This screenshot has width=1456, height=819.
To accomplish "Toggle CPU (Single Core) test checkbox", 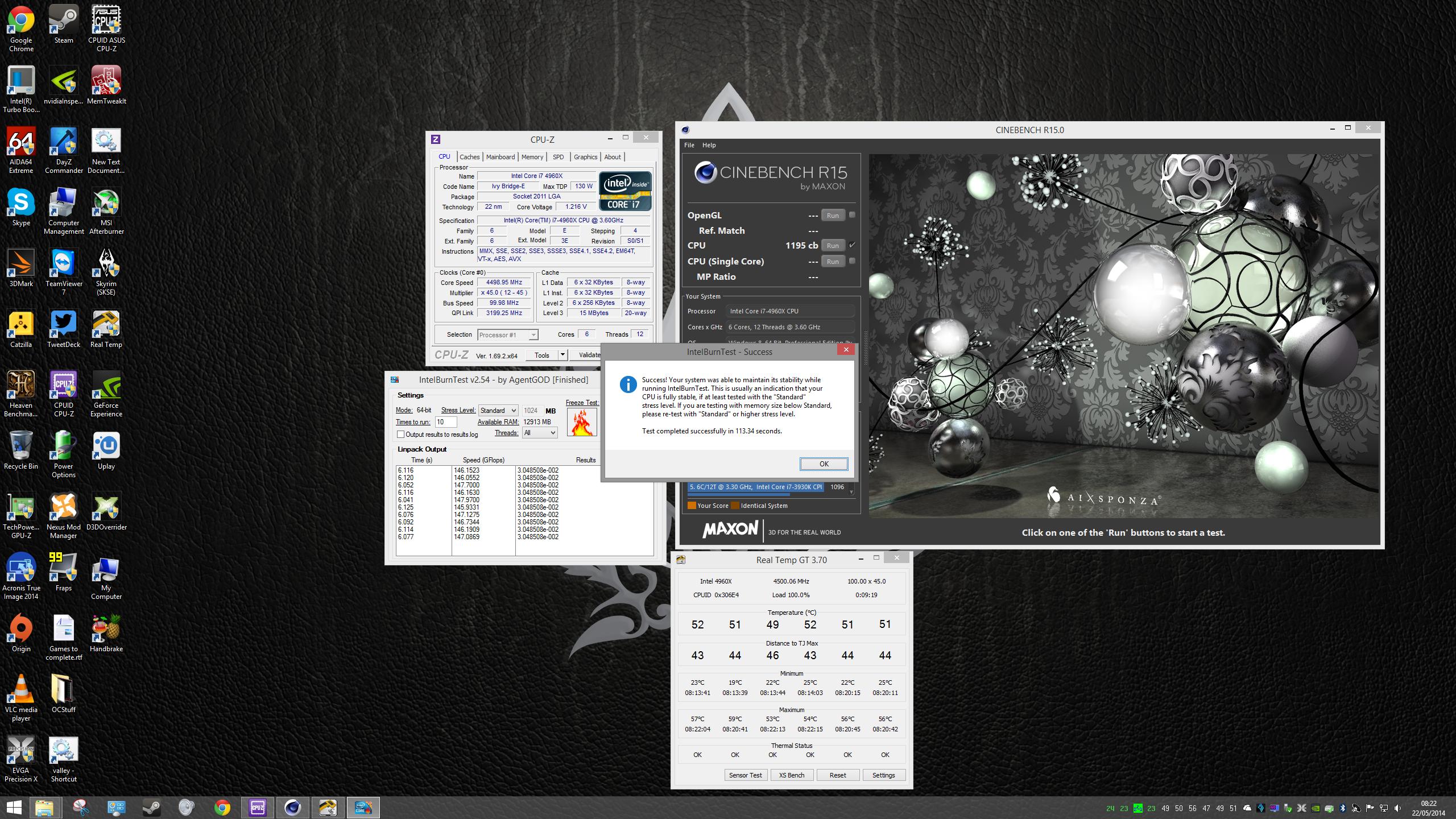I will tap(852, 261).
